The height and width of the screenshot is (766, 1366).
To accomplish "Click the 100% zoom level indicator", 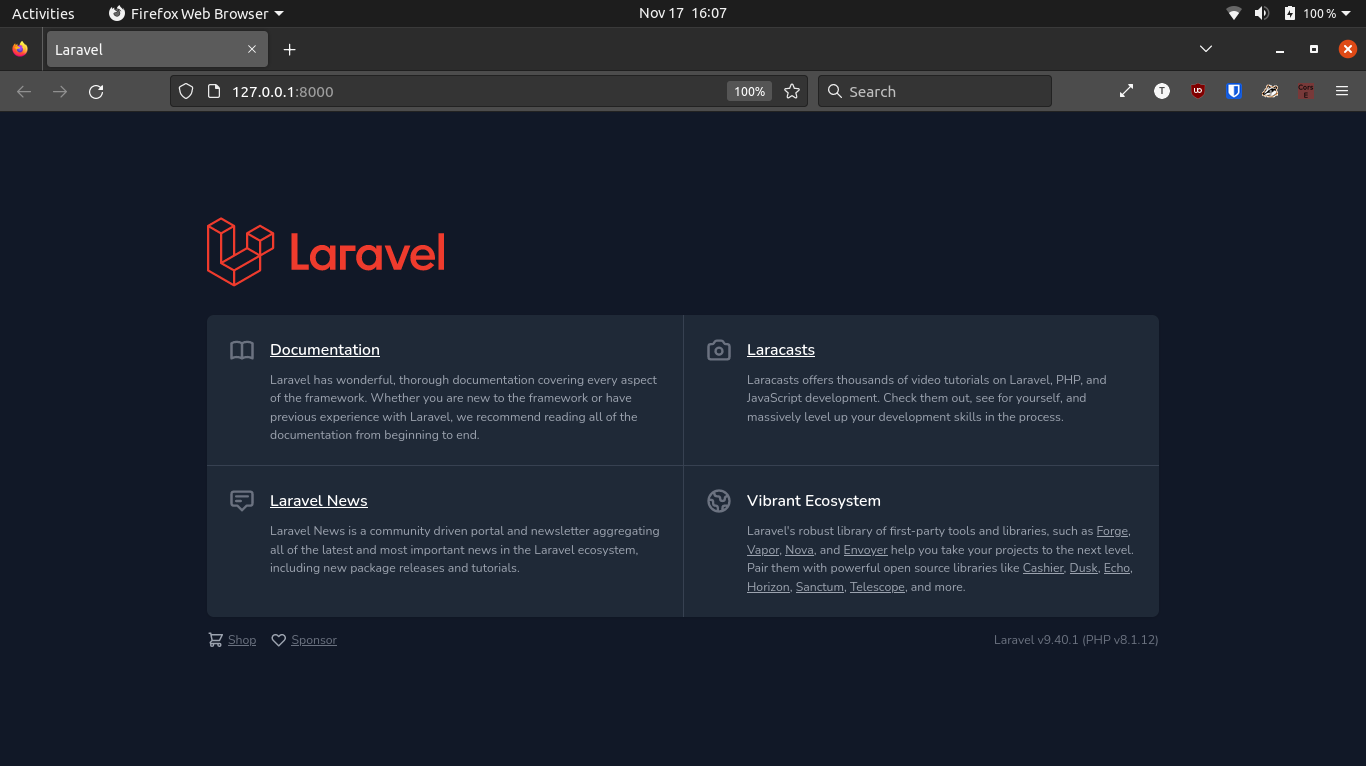I will coord(749,91).
